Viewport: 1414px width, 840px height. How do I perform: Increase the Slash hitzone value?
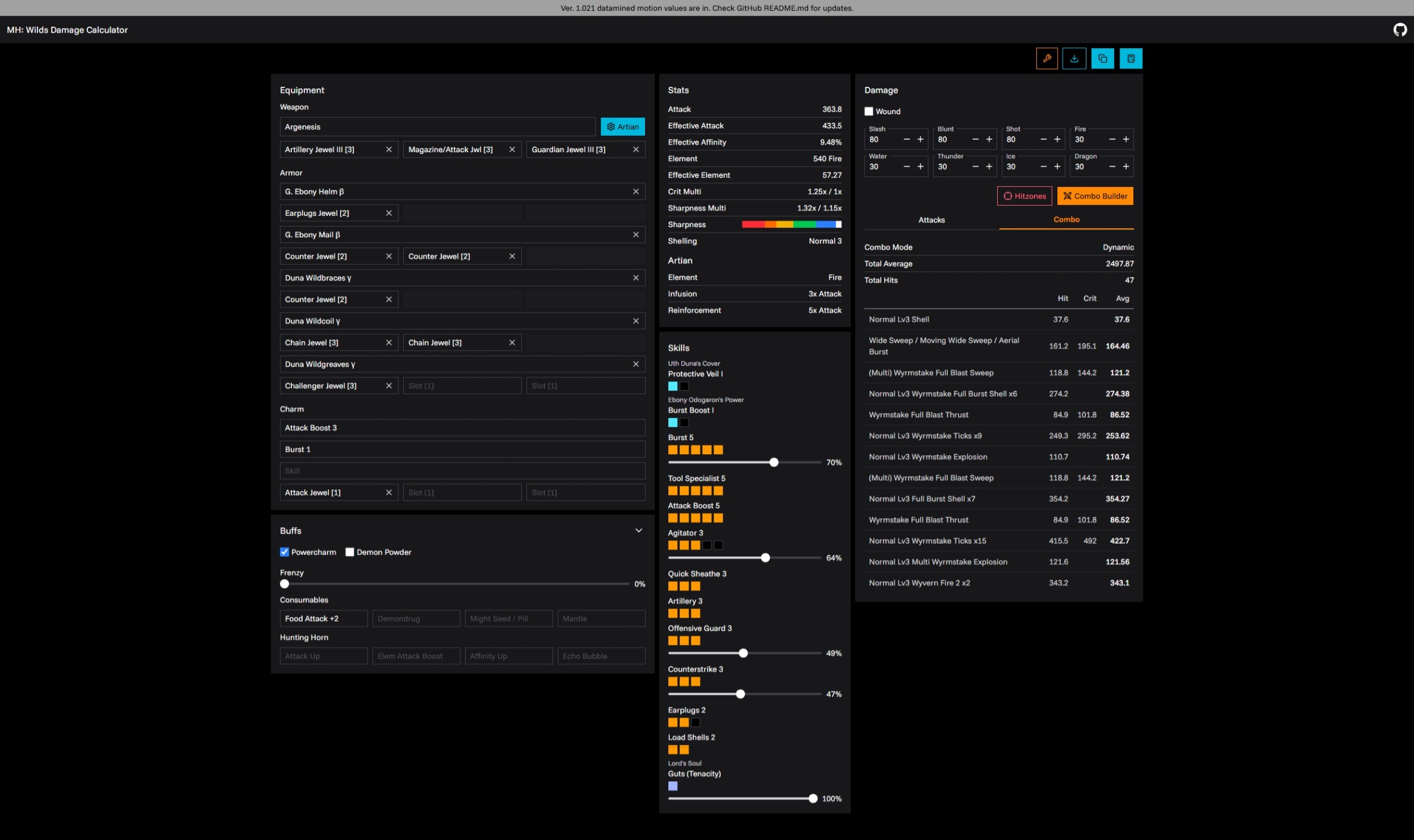tap(920, 139)
